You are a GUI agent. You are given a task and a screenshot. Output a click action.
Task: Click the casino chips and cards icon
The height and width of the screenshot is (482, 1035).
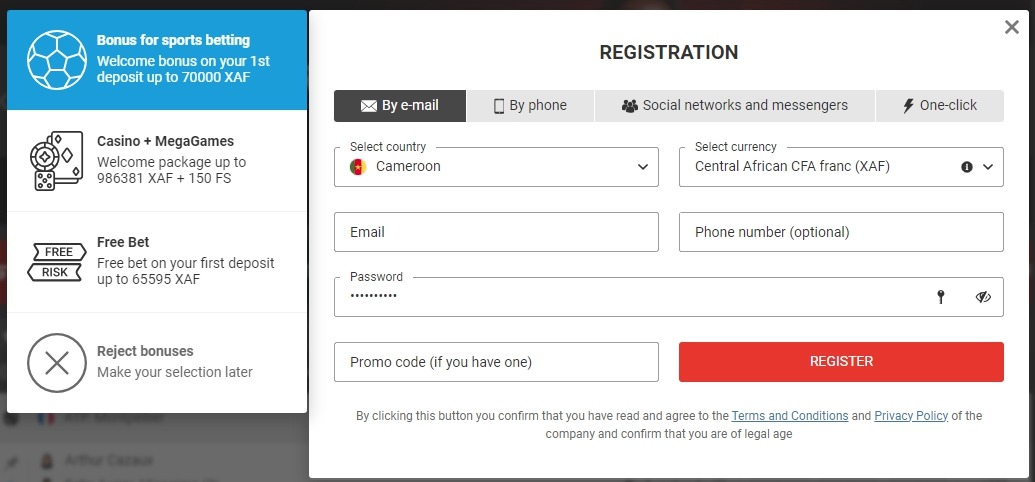[x=57, y=161]
